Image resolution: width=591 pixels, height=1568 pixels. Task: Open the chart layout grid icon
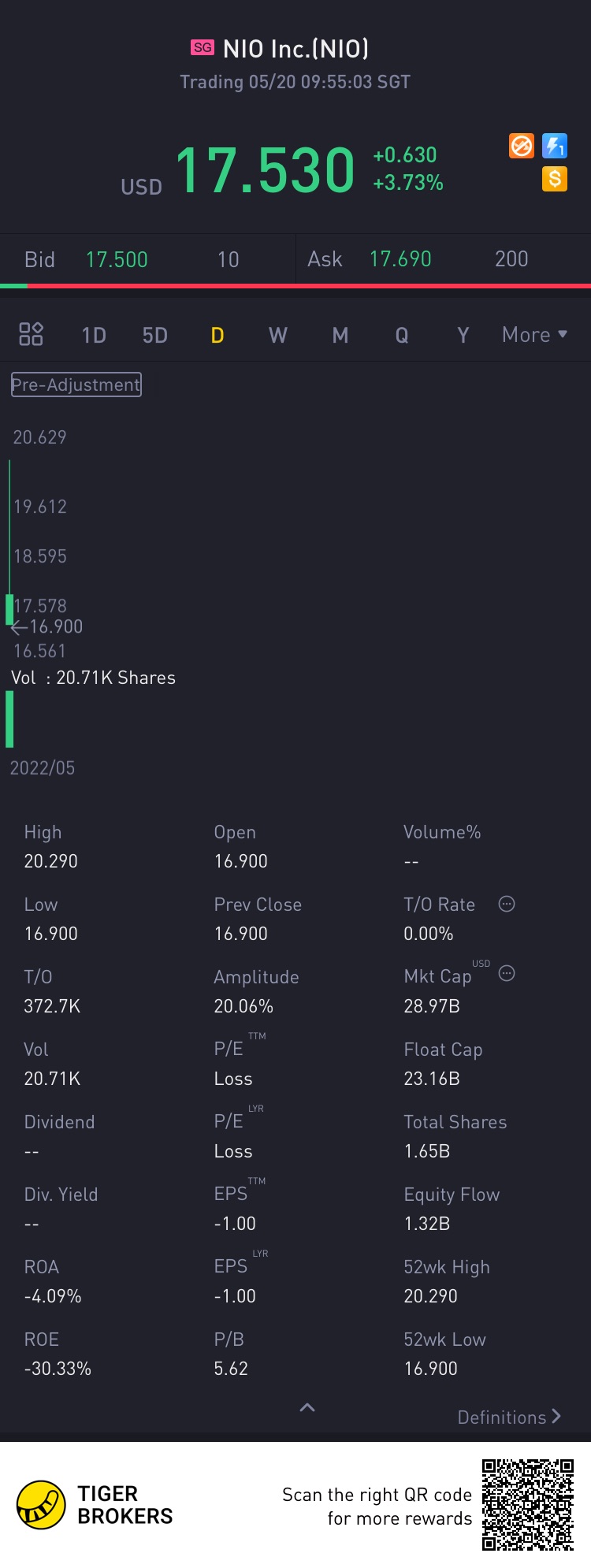click(x=31, y=334)
